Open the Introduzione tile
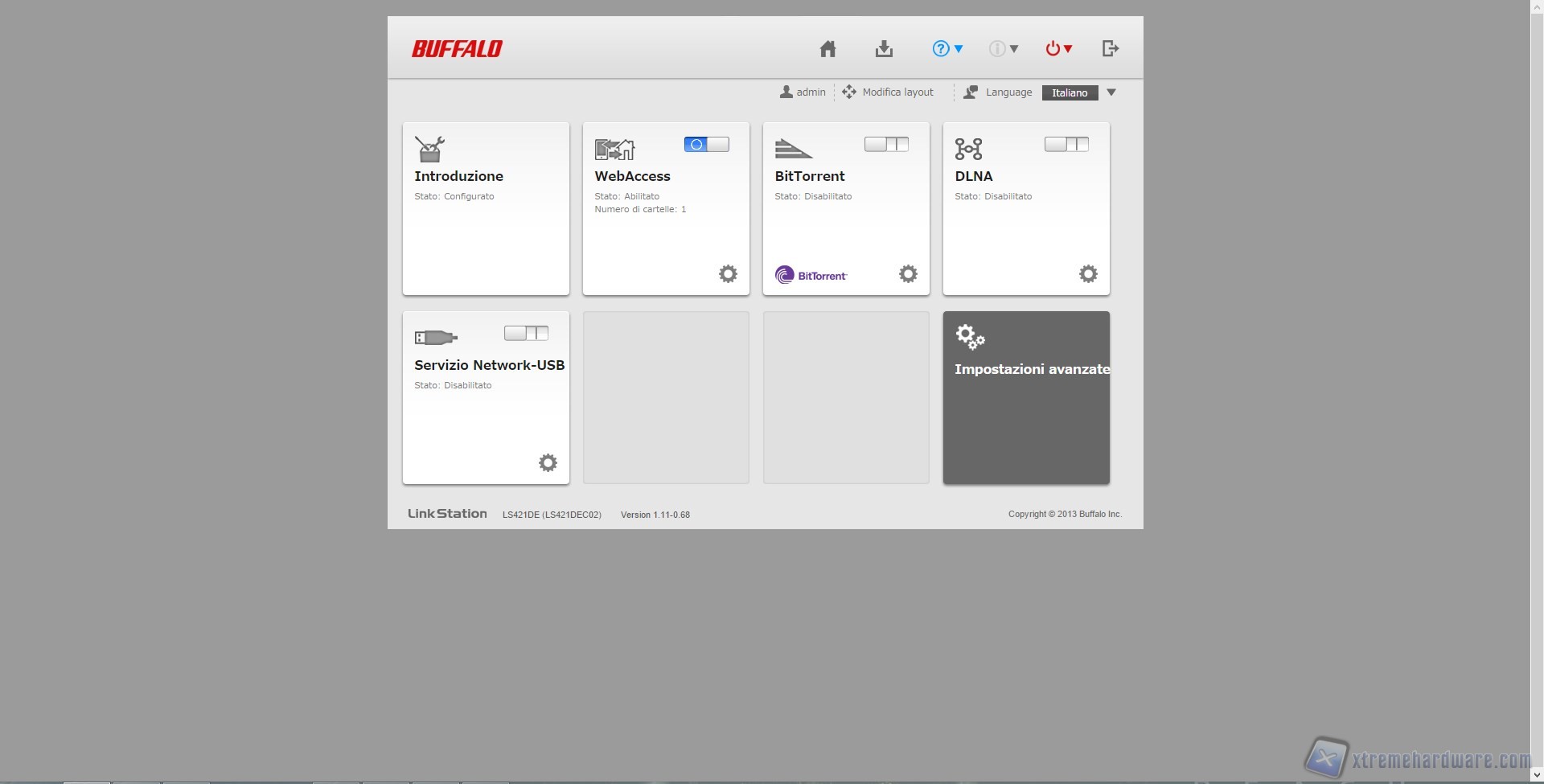This screenshot has height=784, width=1544. coord(486,209)
